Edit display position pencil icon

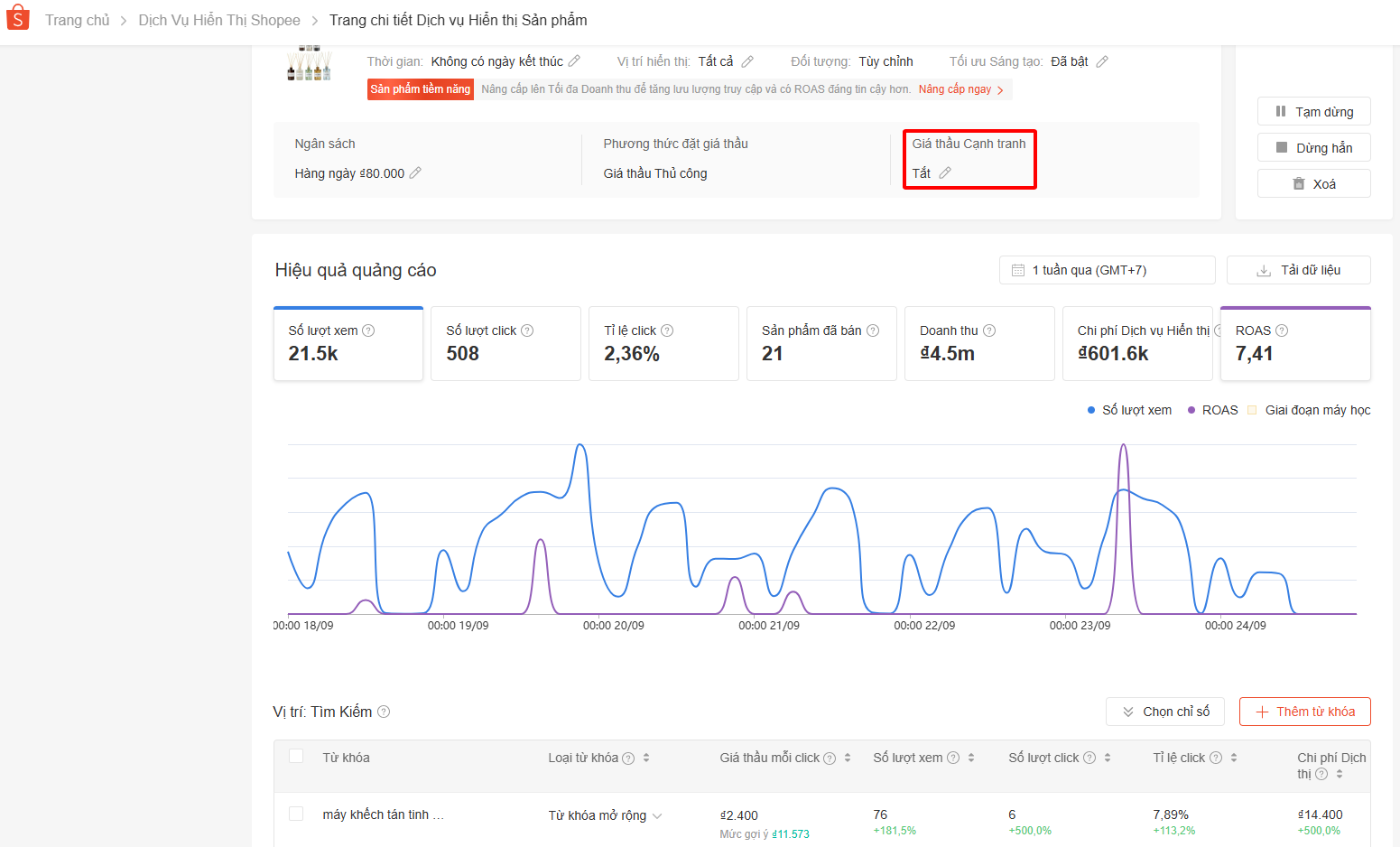click(x=747, y=61)
